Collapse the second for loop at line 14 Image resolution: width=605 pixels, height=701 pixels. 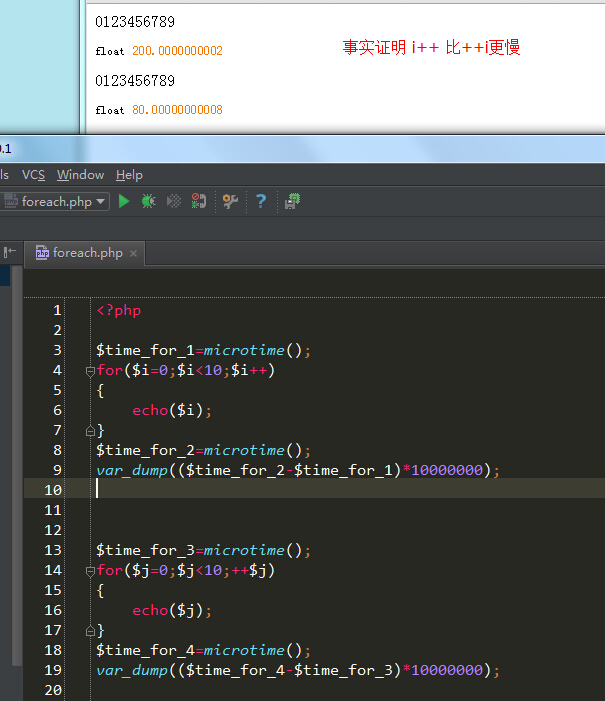click(90, 571)
